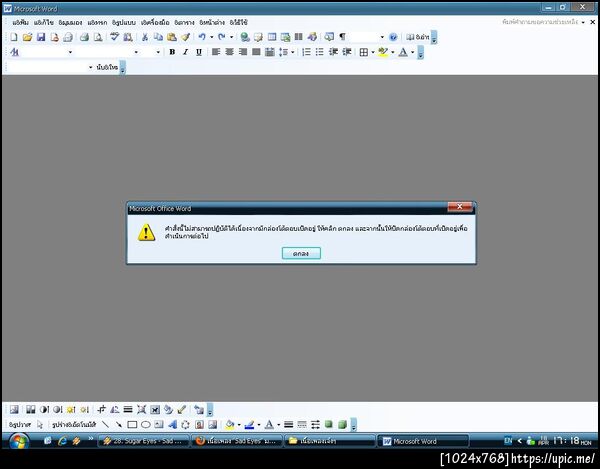Screen dimensions: 600x469
Task: Click ตกลง (OK) in the warning dialog
Action: click(301, 253)
